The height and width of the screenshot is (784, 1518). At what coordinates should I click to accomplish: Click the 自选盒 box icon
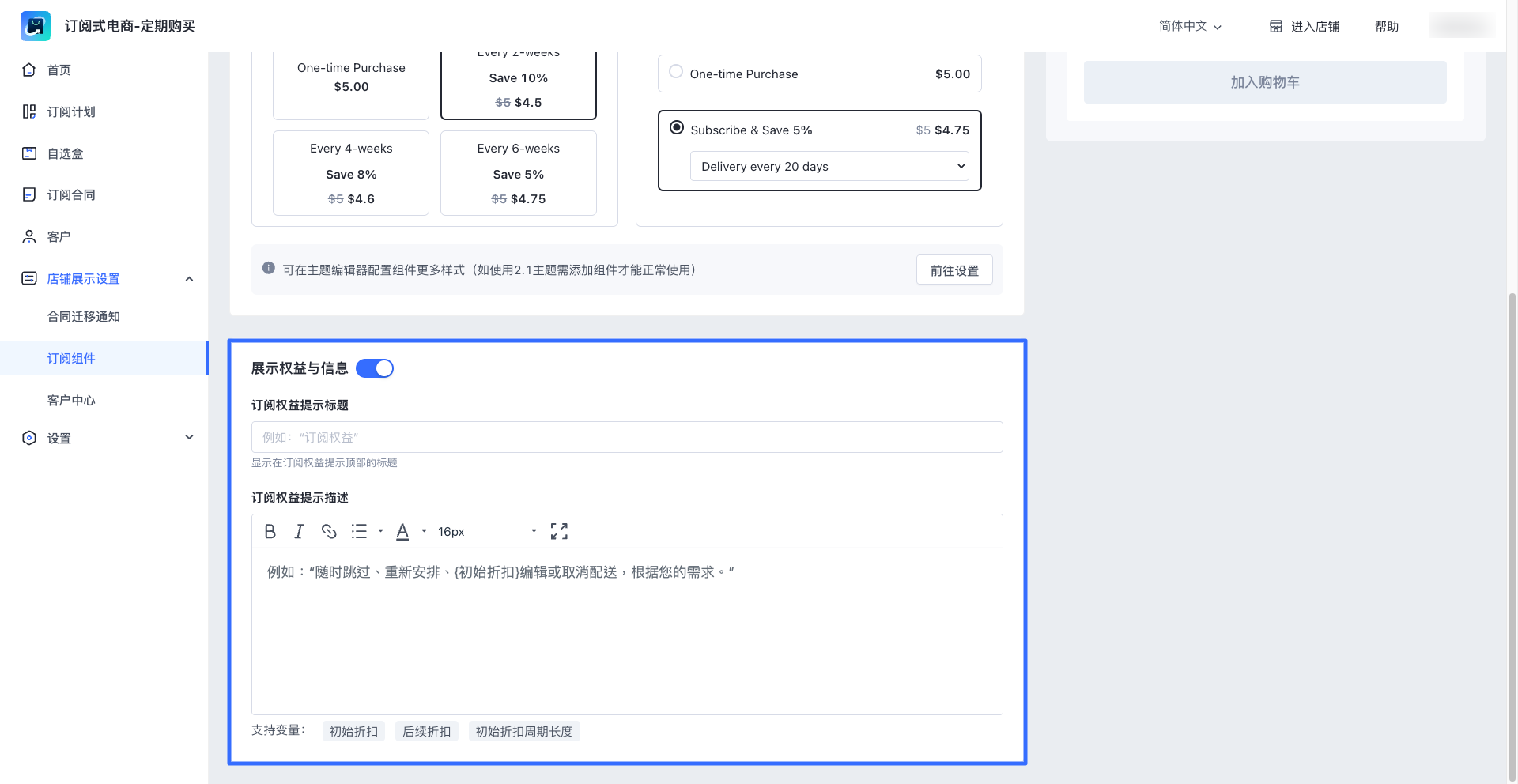click(29, 153)
